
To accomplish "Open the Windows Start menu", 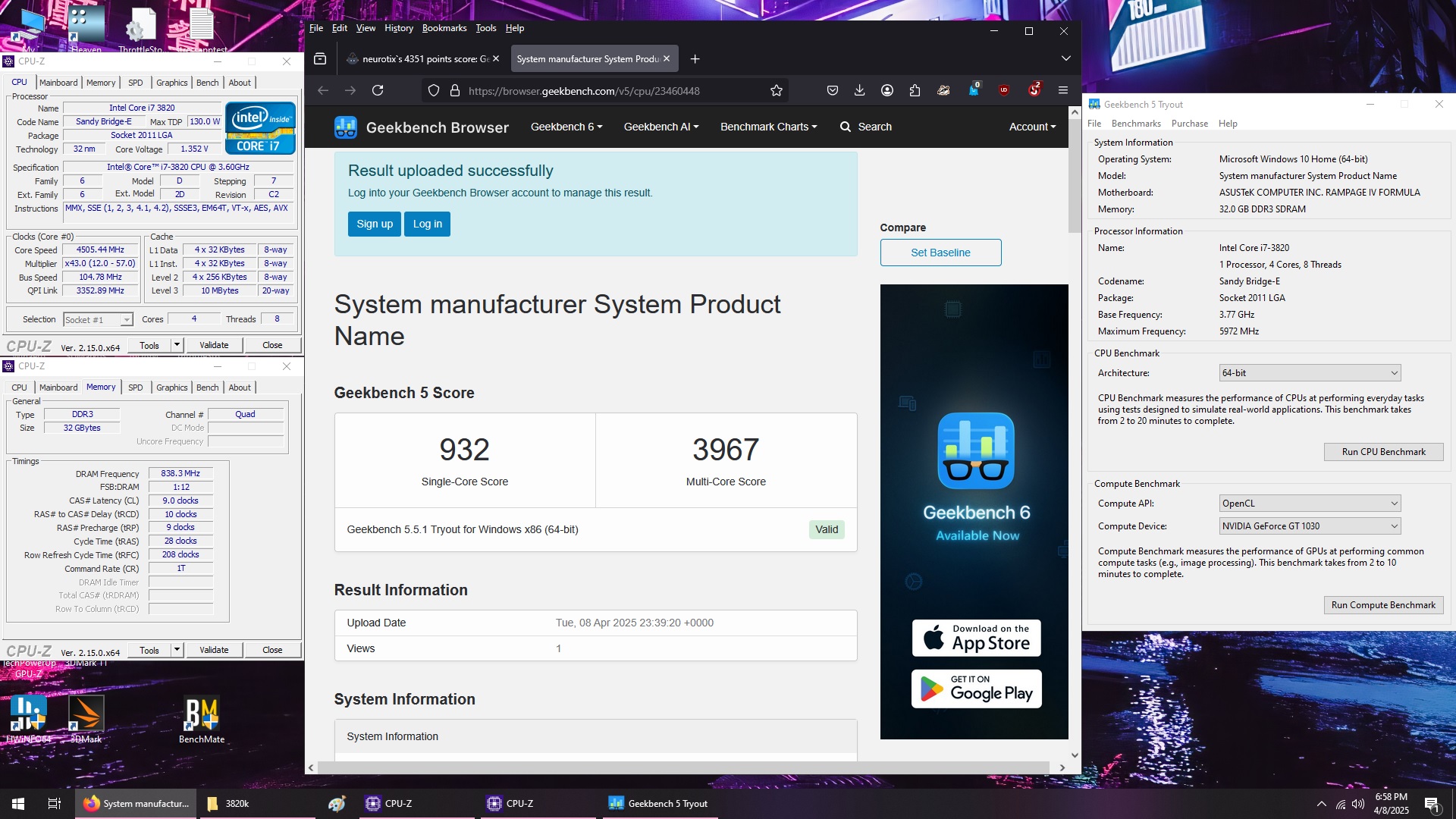I will pyautogui.click(x=18, y=804).
